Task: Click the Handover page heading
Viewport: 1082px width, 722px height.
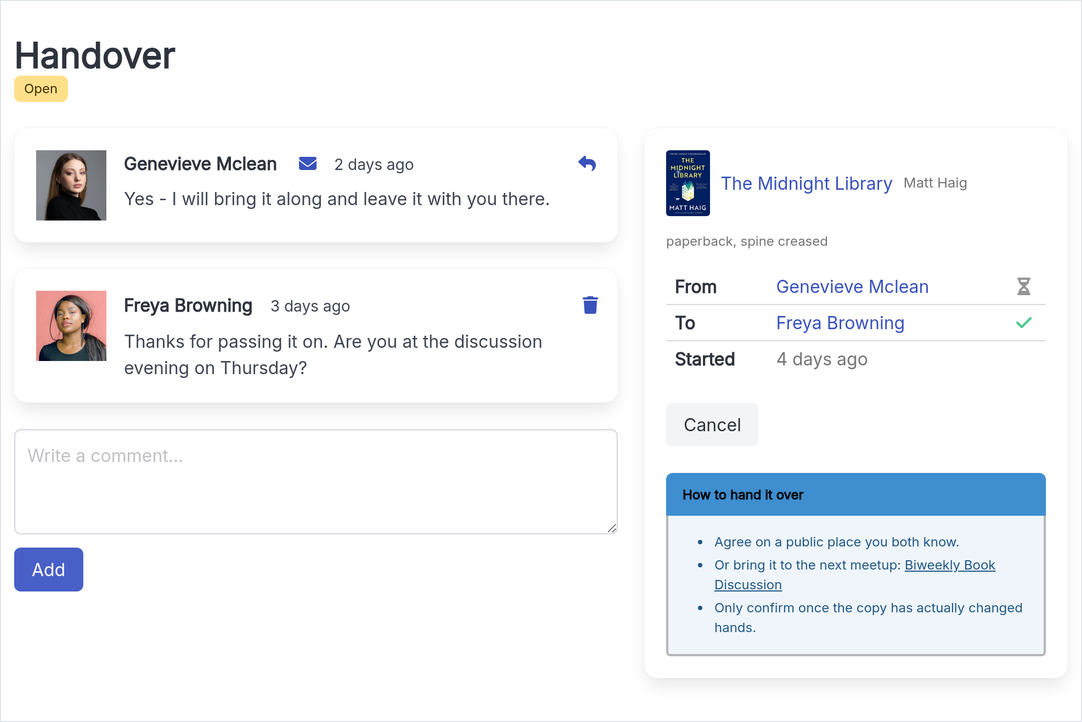Action: click(x=95, y=55)
